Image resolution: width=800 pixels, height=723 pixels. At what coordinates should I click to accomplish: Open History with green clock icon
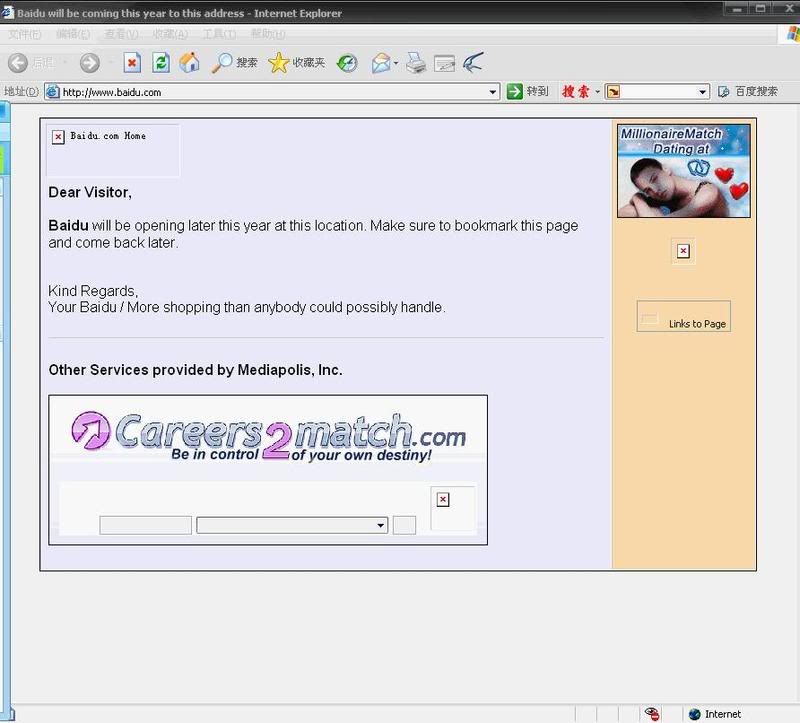(x=347, y=63)
